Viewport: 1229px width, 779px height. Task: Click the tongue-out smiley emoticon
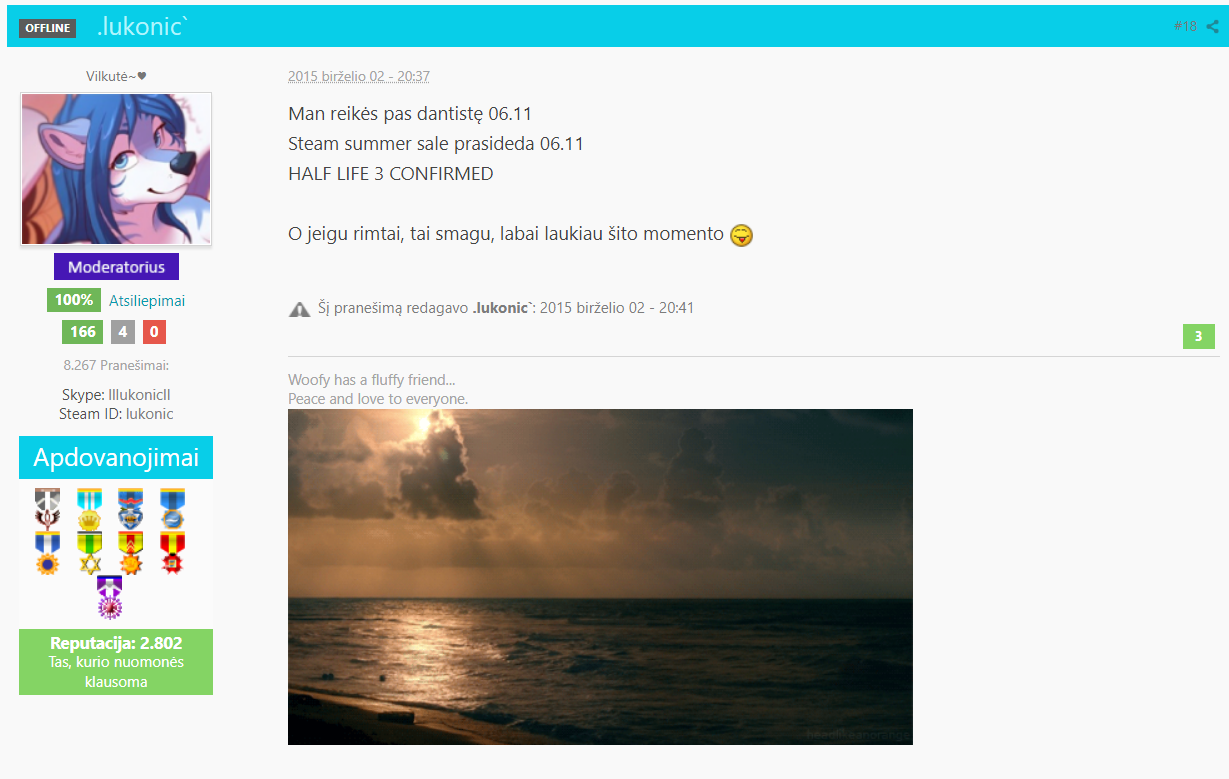click(x=741, y=235)
